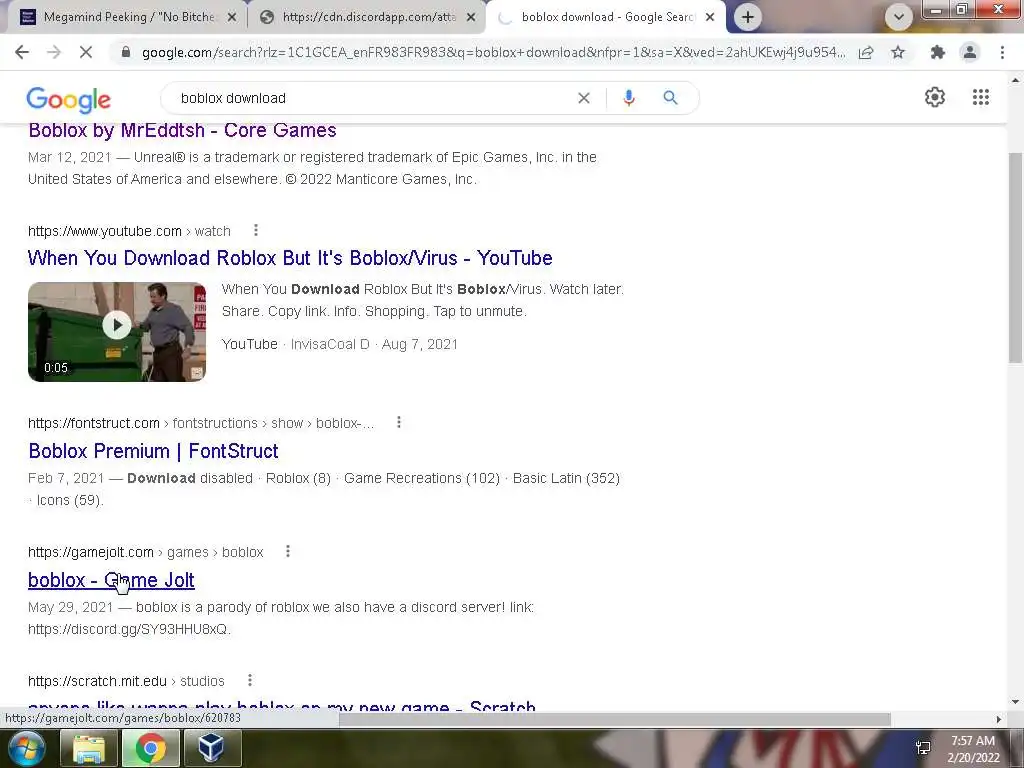Click the Chrome taskbar icon
This screenshot has width=1024, height=768.
[x=150, y=748]
